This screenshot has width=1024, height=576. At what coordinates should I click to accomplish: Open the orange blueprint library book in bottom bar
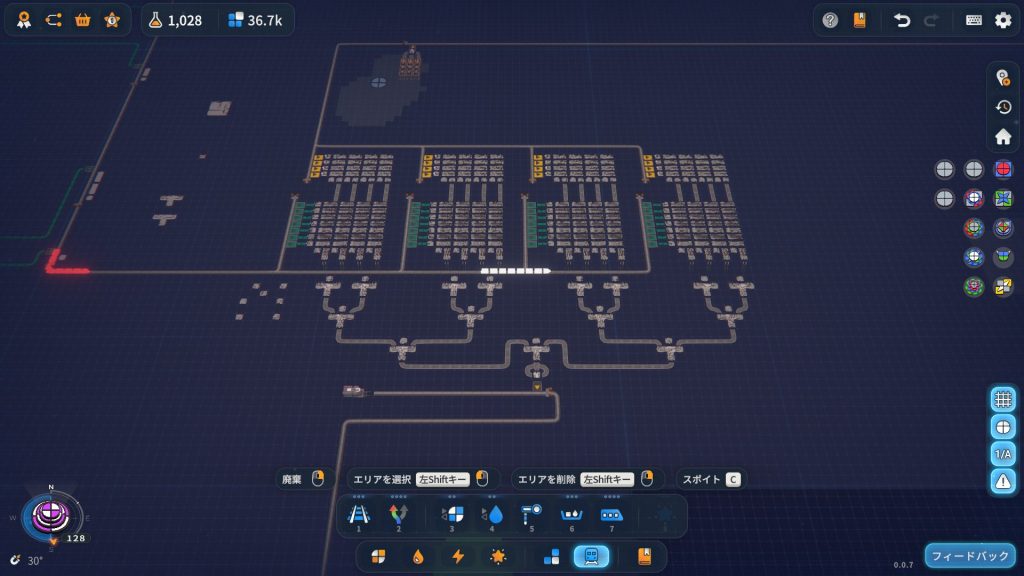(x=644, y=557)
